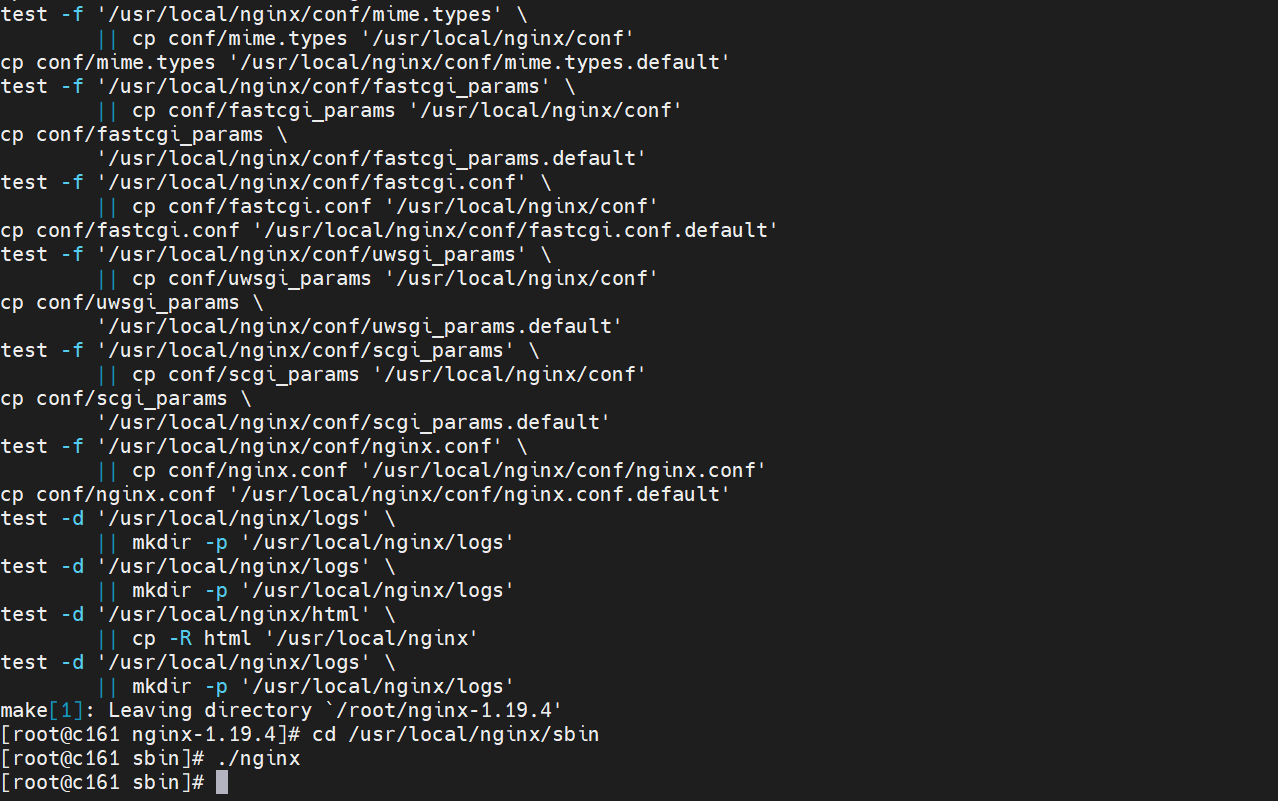
Task: Click the 'cd /usr/local/nginx/sbin' command
Action: tap(455, 735)
